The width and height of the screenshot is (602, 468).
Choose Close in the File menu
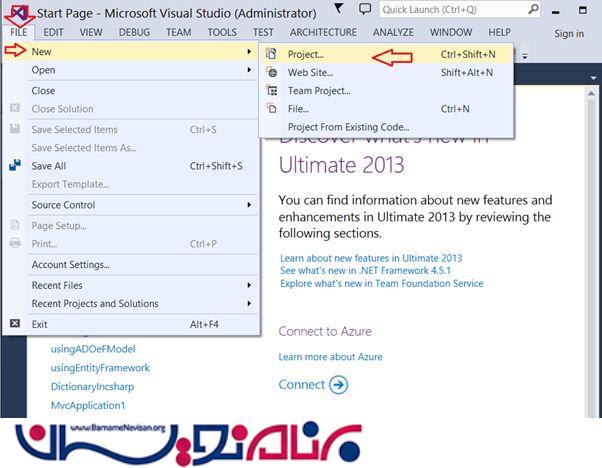coord(131,91)
